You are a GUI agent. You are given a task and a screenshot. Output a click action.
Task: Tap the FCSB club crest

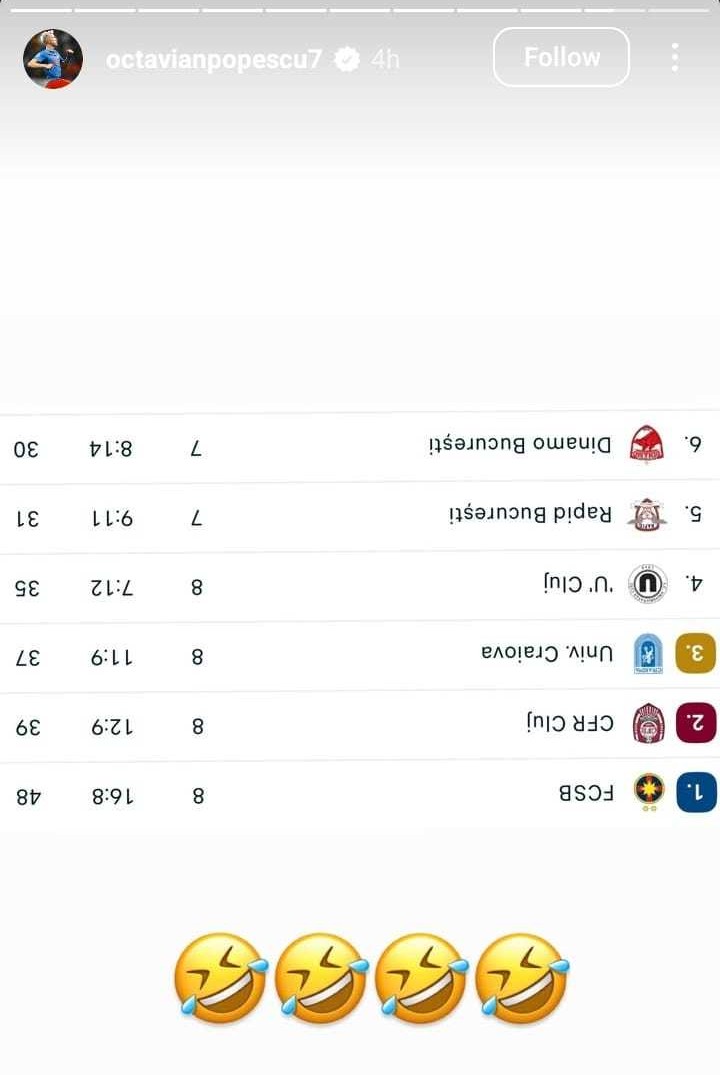[x=649, y=793]
